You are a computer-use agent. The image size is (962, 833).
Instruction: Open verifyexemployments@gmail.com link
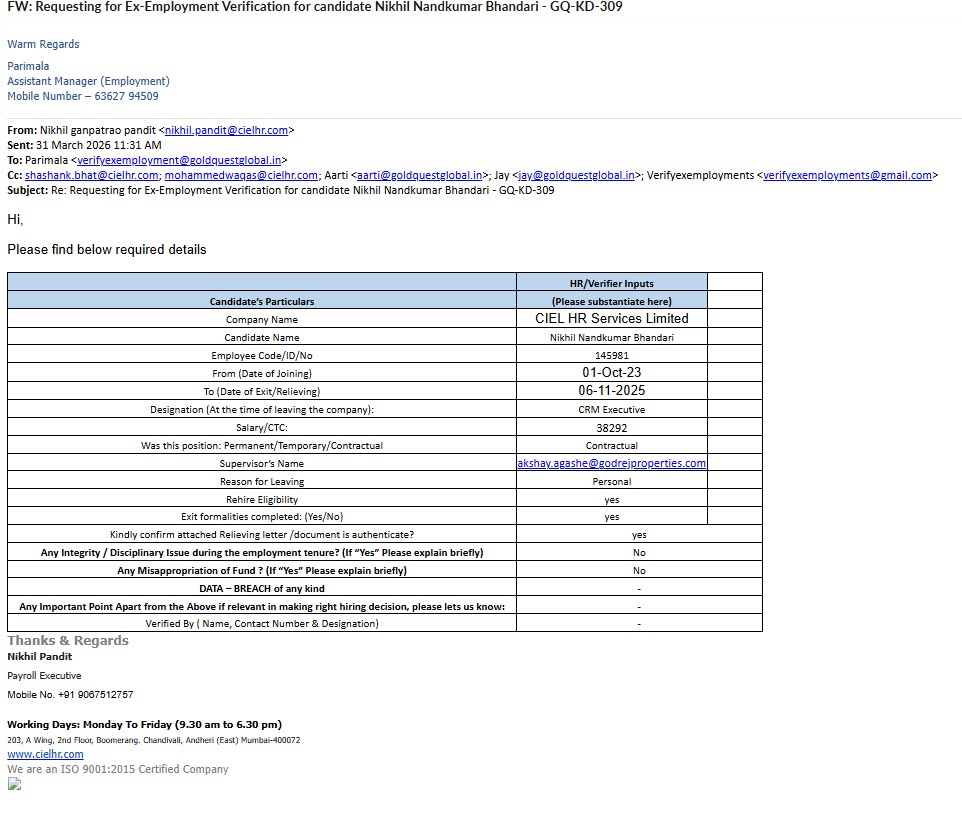coord(847,175)
